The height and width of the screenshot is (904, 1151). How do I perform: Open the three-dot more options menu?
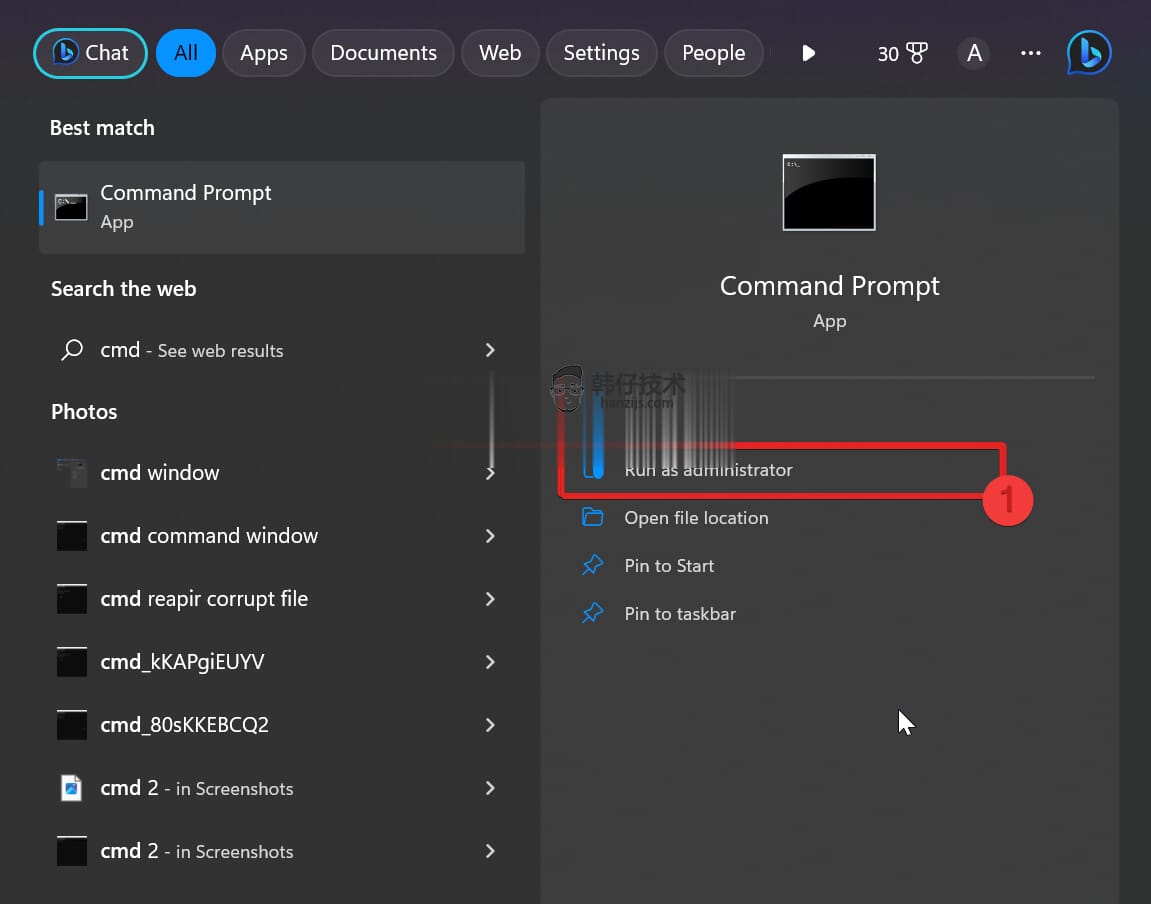tap(1030, 53)
